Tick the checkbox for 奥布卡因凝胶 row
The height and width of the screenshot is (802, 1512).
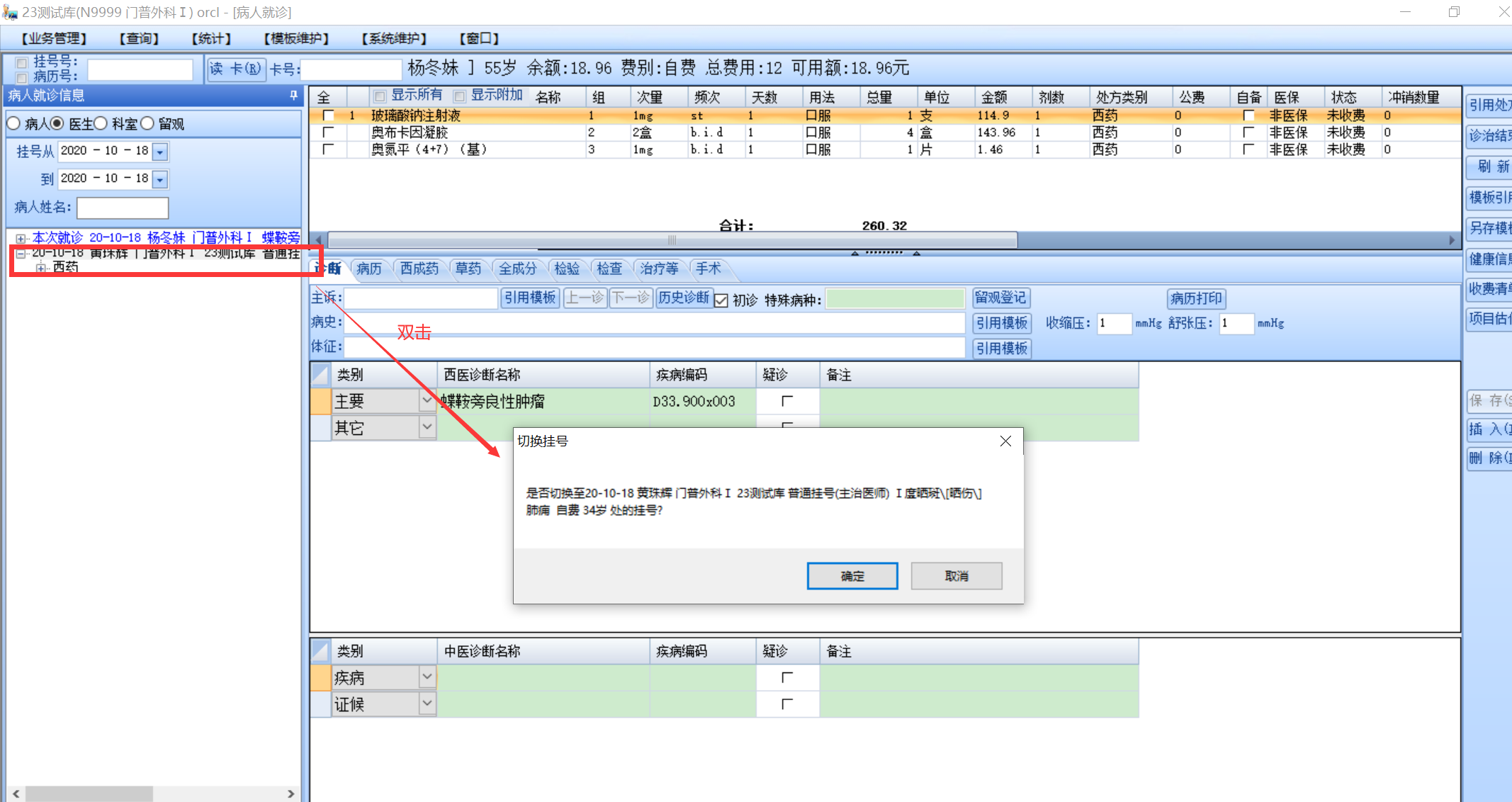pos(328,132)
